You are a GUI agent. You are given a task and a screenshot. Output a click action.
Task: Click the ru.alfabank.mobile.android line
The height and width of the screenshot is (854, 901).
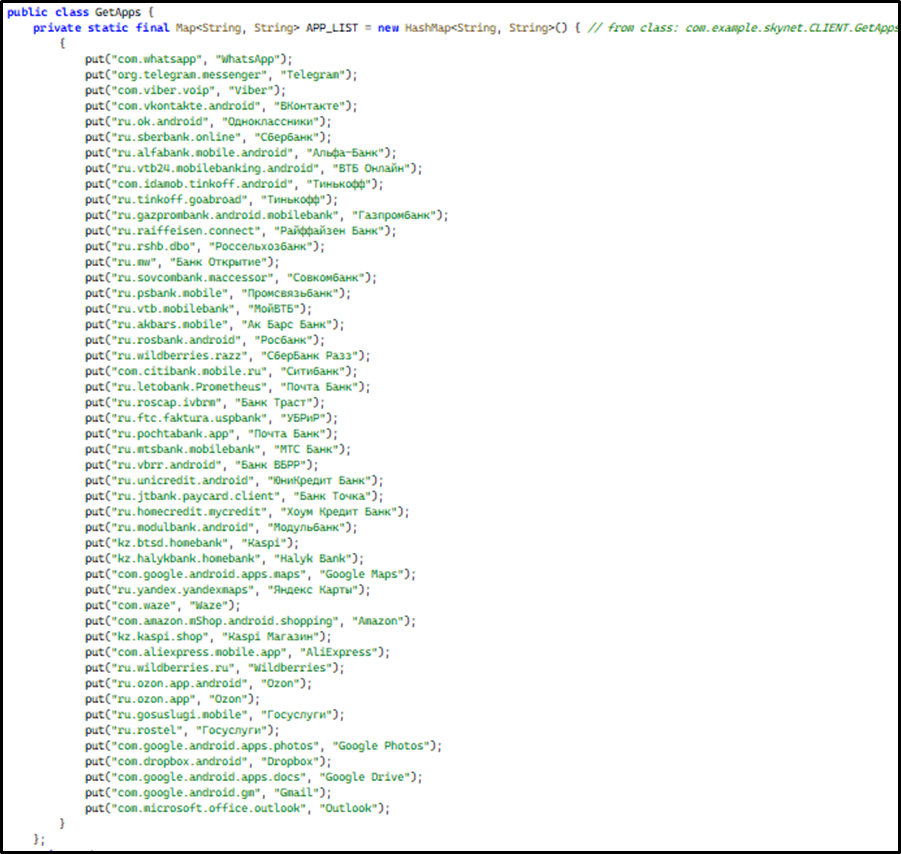(x=241, y=152)
